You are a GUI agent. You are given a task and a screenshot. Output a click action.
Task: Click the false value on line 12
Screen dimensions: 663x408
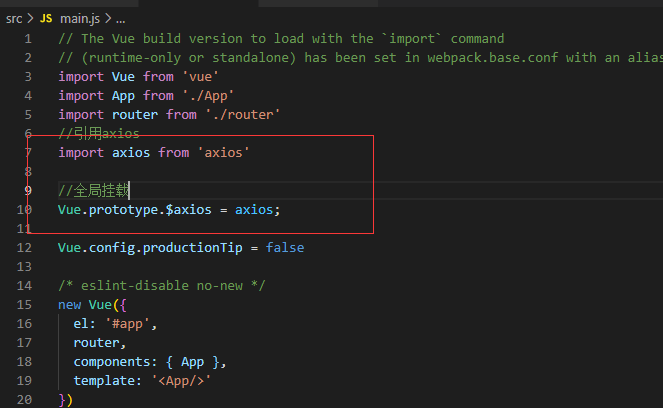tap(285, 247)
